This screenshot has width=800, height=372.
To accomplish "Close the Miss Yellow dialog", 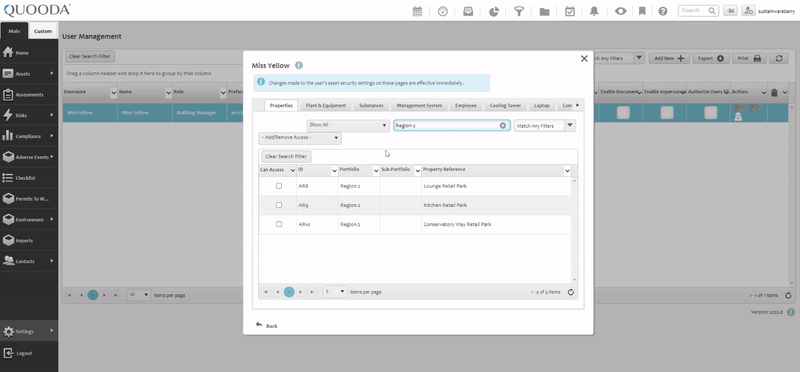I will click(x=584, y=59).
